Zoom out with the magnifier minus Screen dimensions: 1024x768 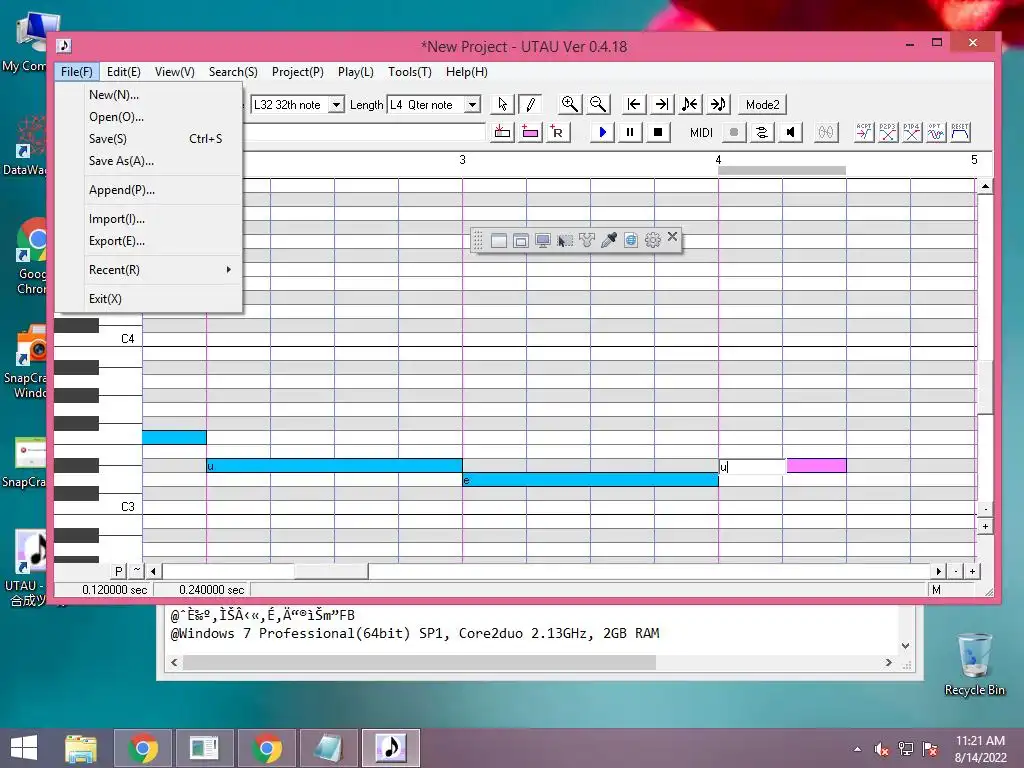[x=598, y=104]
